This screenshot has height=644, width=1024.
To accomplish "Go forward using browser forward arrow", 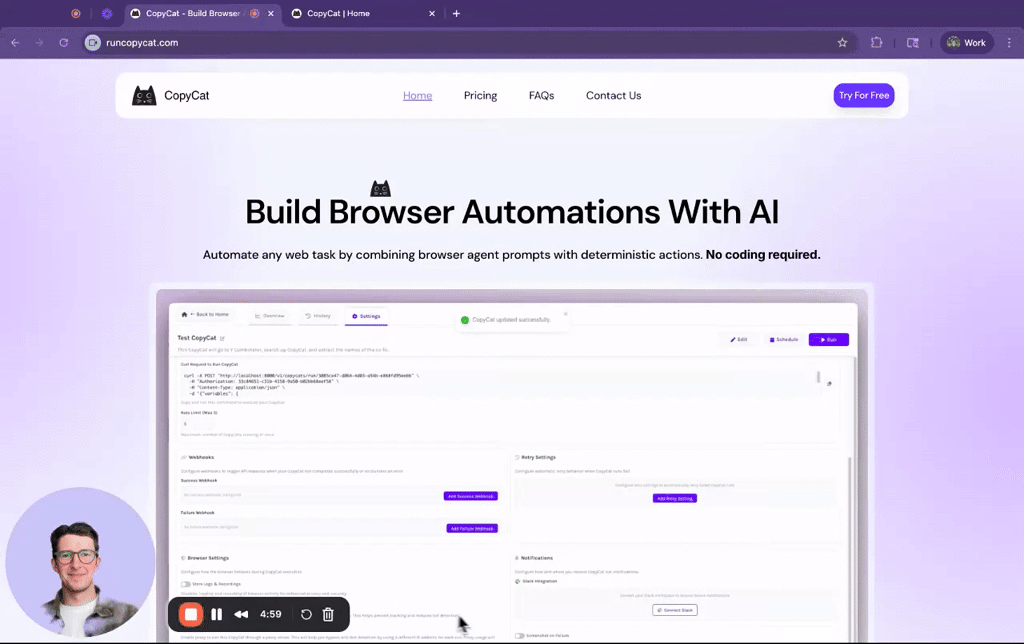I will point(39,42).
